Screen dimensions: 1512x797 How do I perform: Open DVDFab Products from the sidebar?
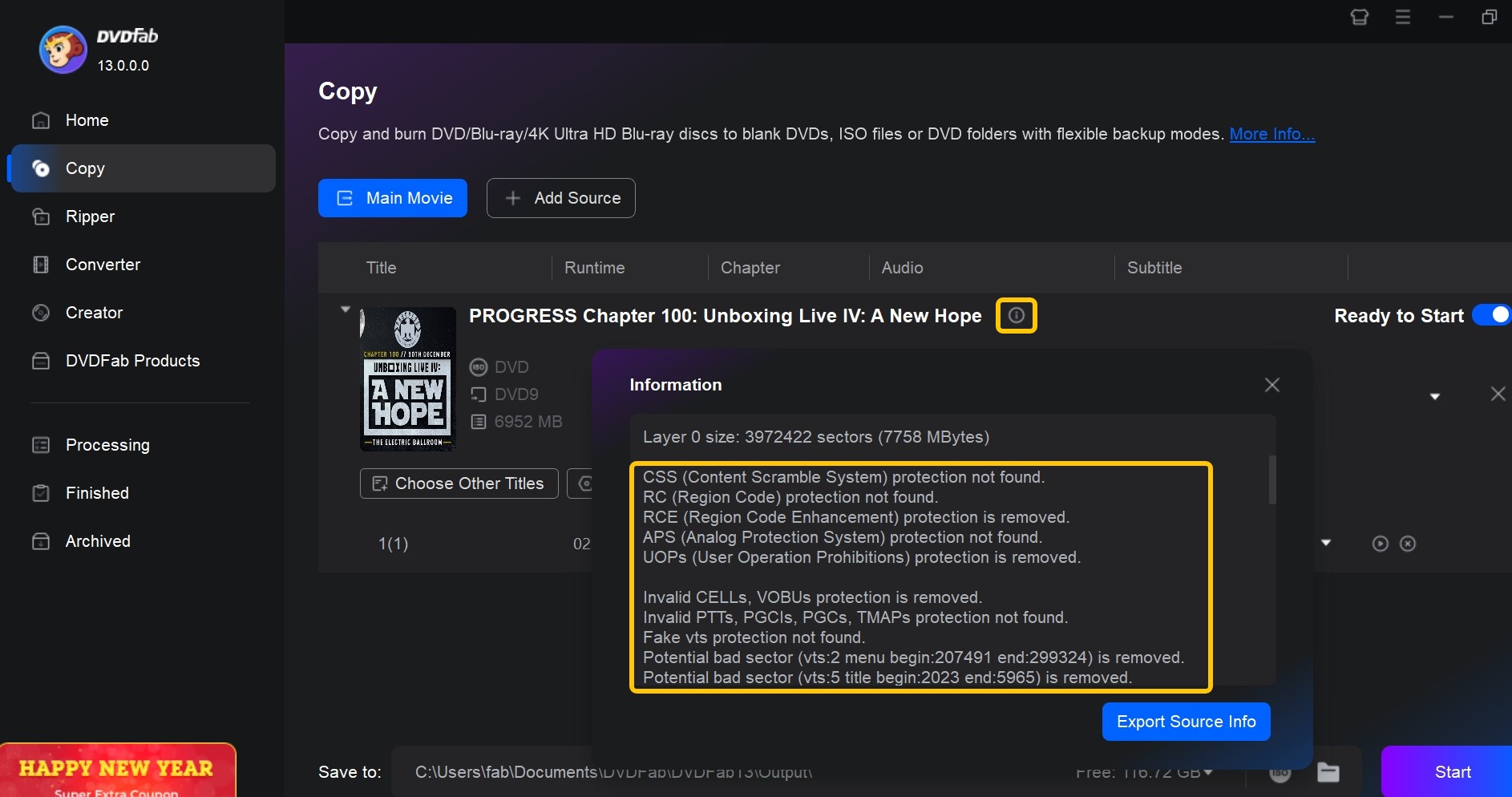(131, 361)
